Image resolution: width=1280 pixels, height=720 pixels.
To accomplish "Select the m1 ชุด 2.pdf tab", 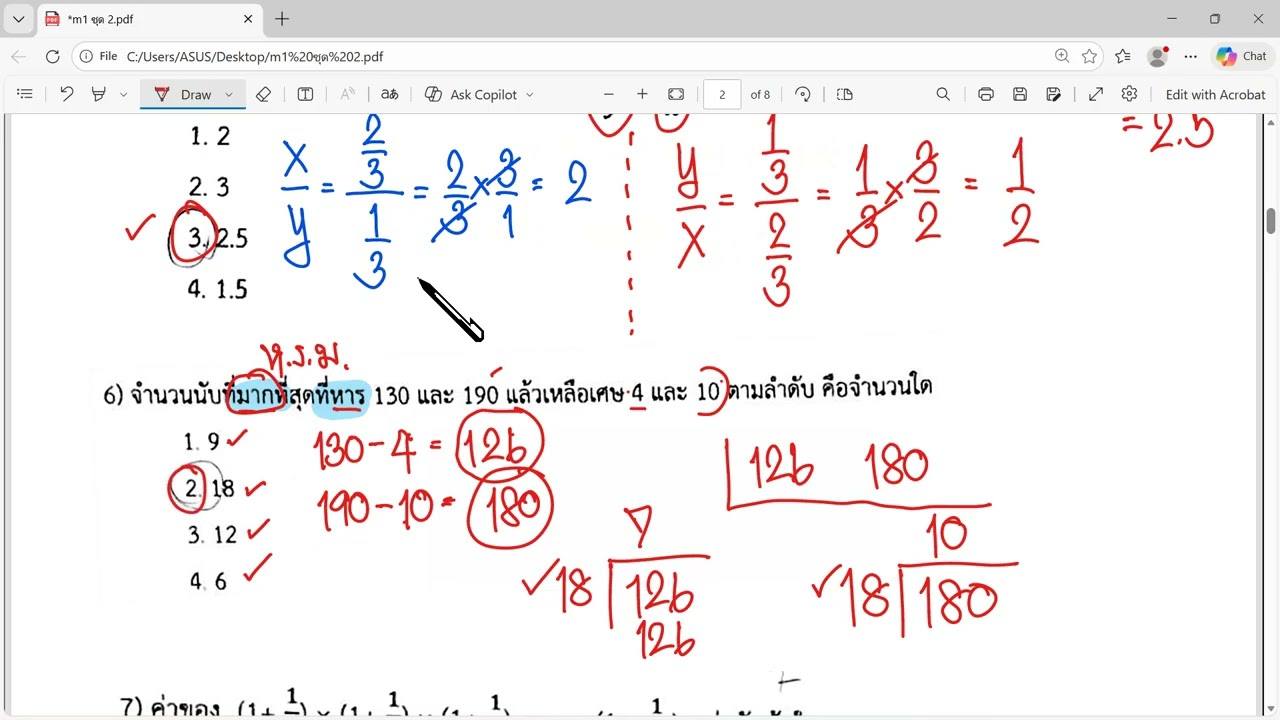I will click(x=150, y=19).
